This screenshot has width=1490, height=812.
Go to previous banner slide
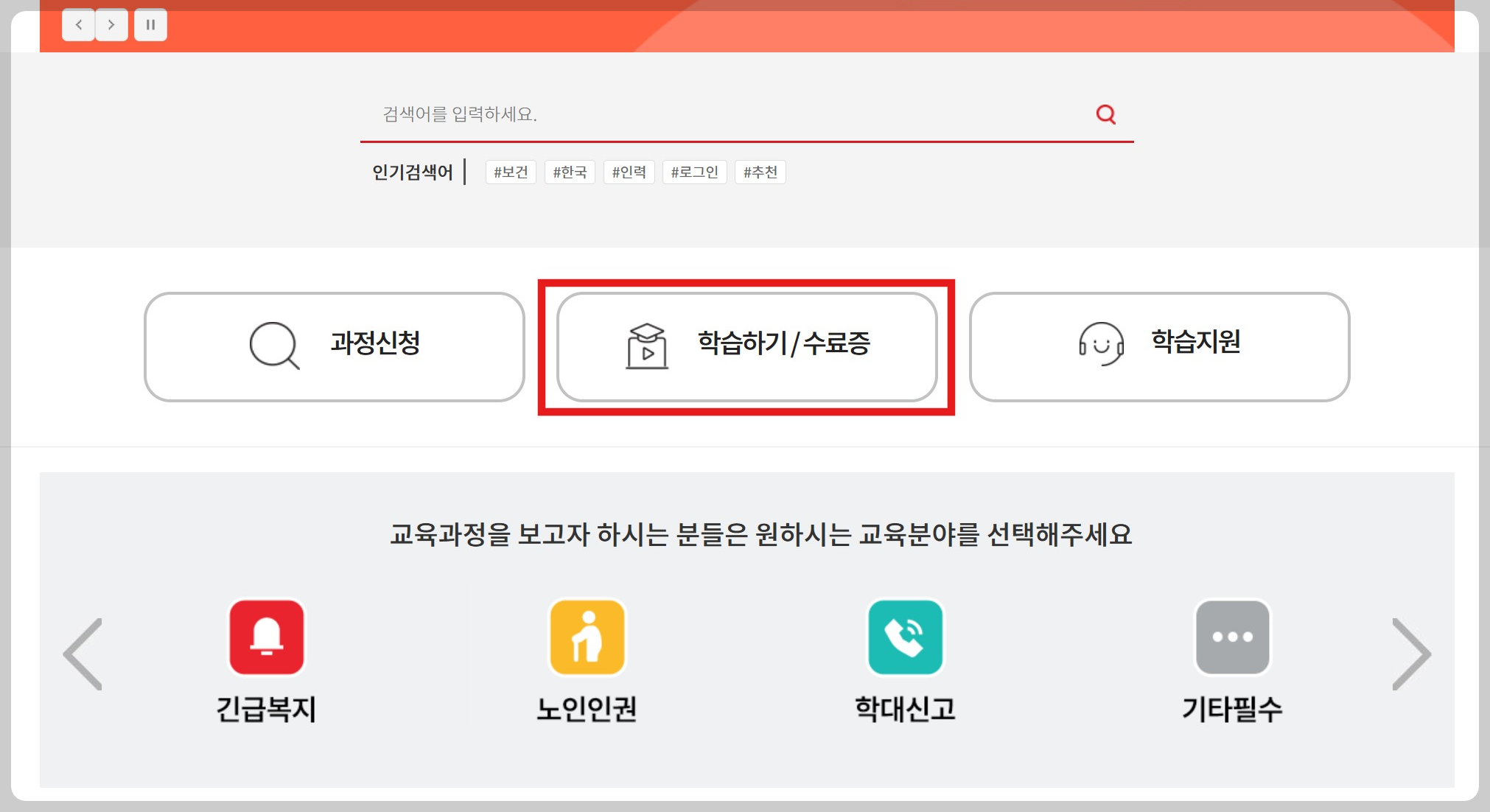coord(79,25)
